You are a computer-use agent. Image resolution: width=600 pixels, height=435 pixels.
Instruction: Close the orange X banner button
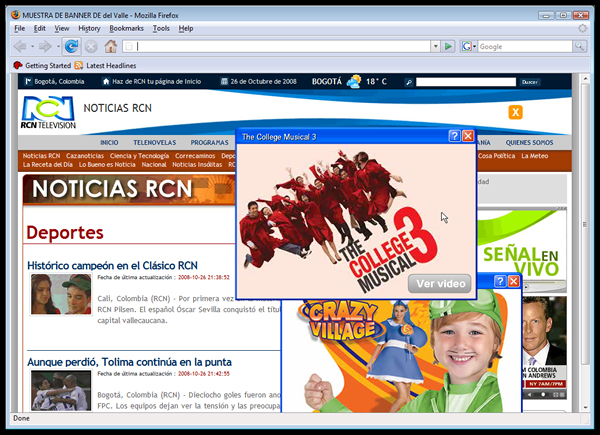(x=516, y=112)
